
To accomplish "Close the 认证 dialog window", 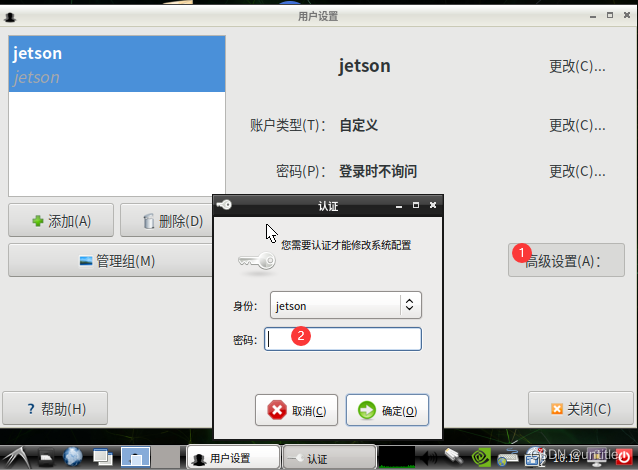I will click(x=433, y=205).
